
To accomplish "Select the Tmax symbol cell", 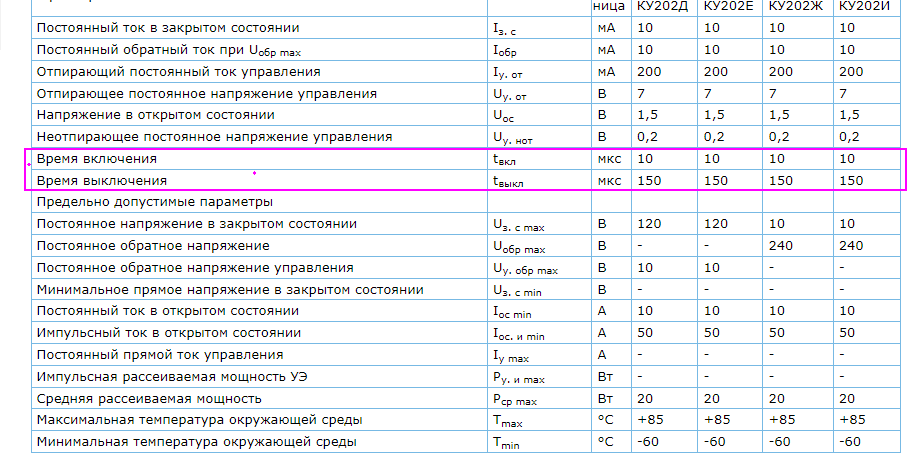I will [507, 421].
